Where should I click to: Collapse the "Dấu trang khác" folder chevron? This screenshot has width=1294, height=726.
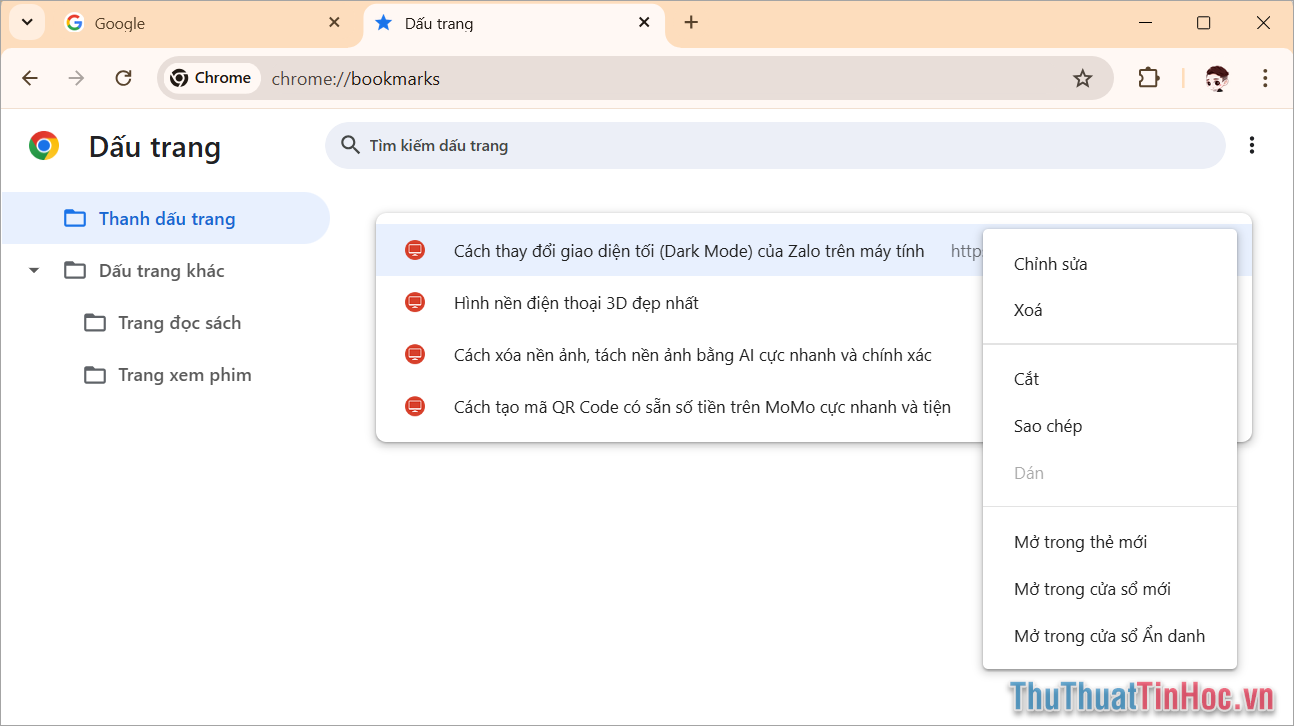click(x=33, y=270)
